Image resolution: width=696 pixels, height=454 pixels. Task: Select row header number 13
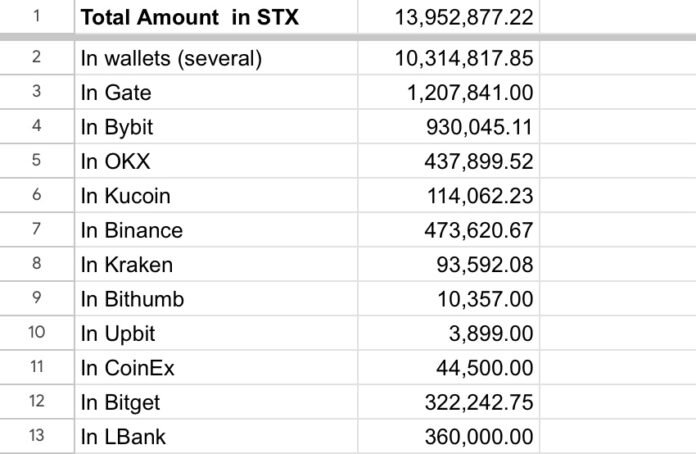(36, 436)
